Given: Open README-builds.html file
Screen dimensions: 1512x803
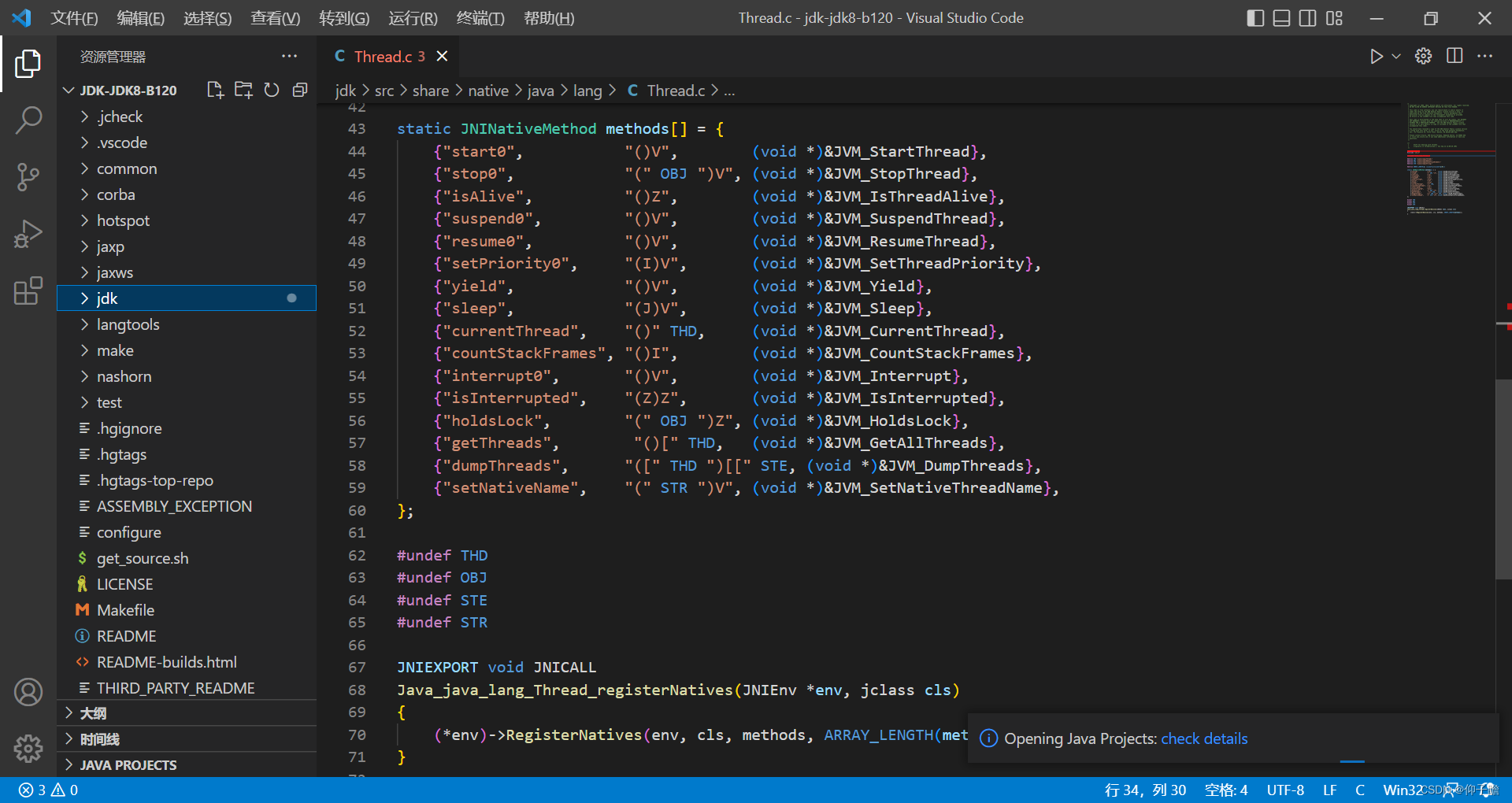Looking at the screenshot, I should coord(187,662).
